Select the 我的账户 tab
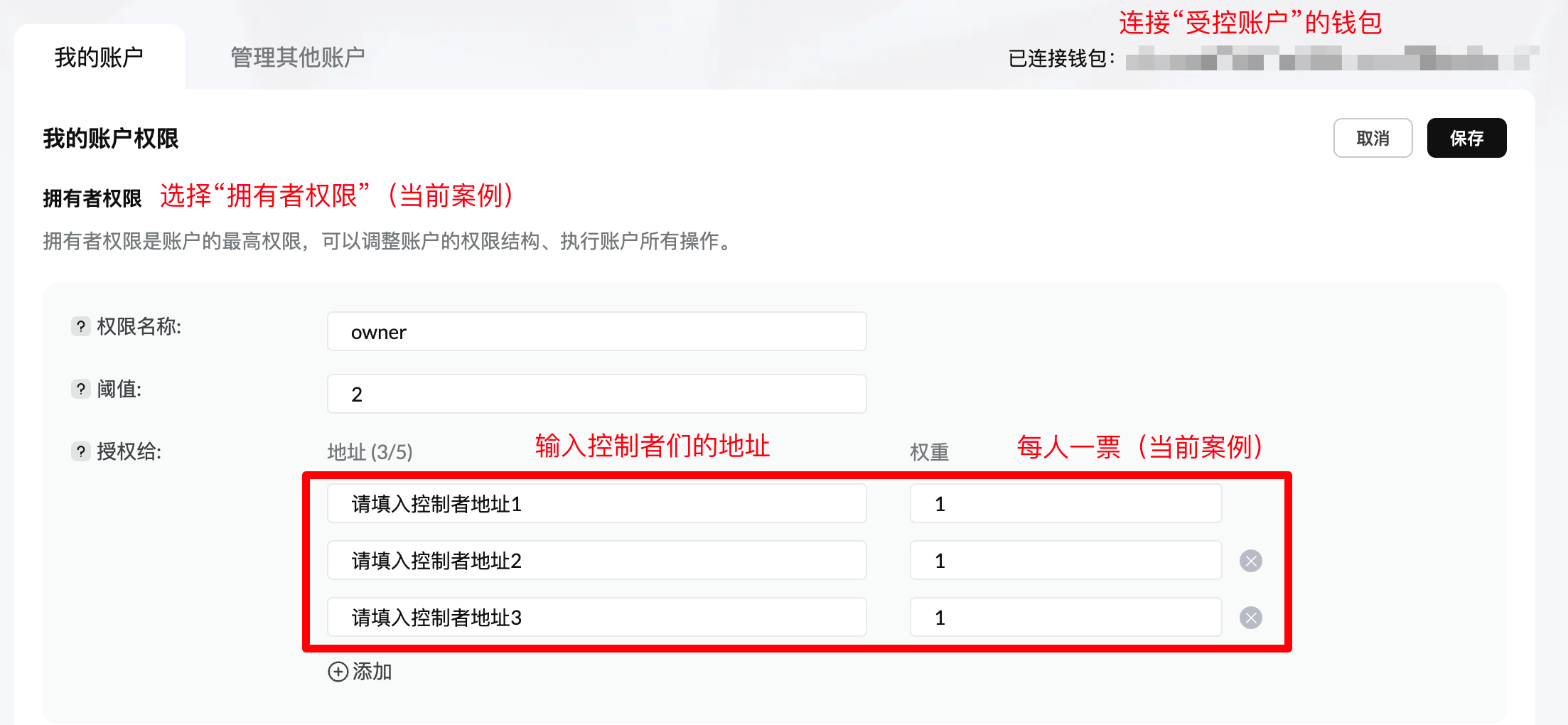Image resolution: width=1568 pixels, height=725 pixels. pos(98,56)
